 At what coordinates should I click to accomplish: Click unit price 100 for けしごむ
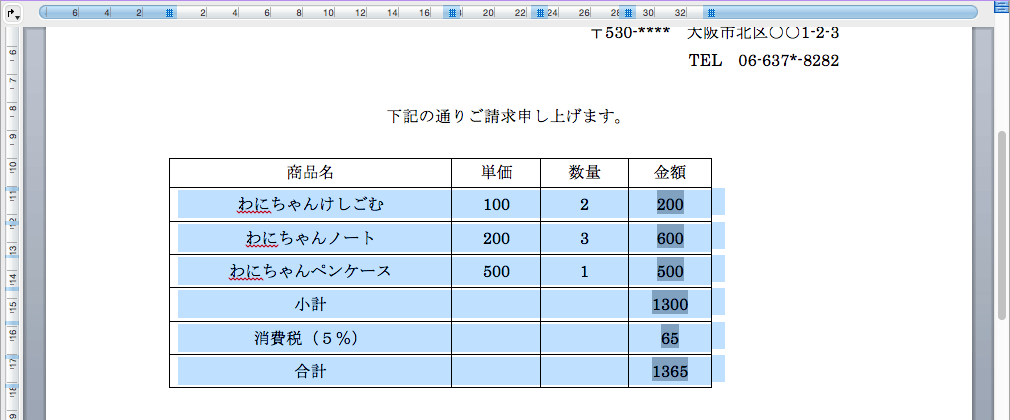coord(496,205)
